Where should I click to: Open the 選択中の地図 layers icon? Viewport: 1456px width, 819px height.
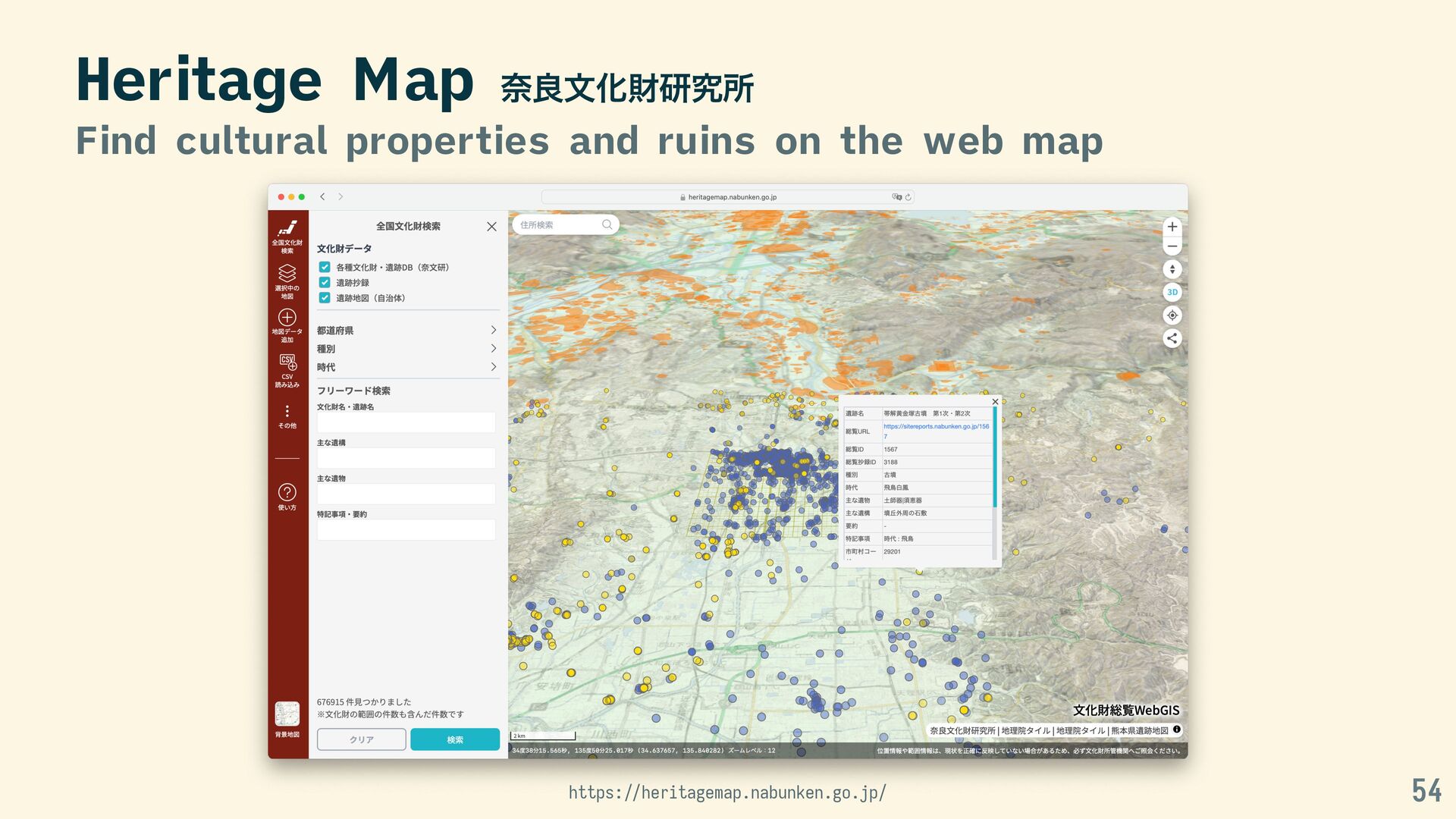pyautogui.click(x=287, y=275)
